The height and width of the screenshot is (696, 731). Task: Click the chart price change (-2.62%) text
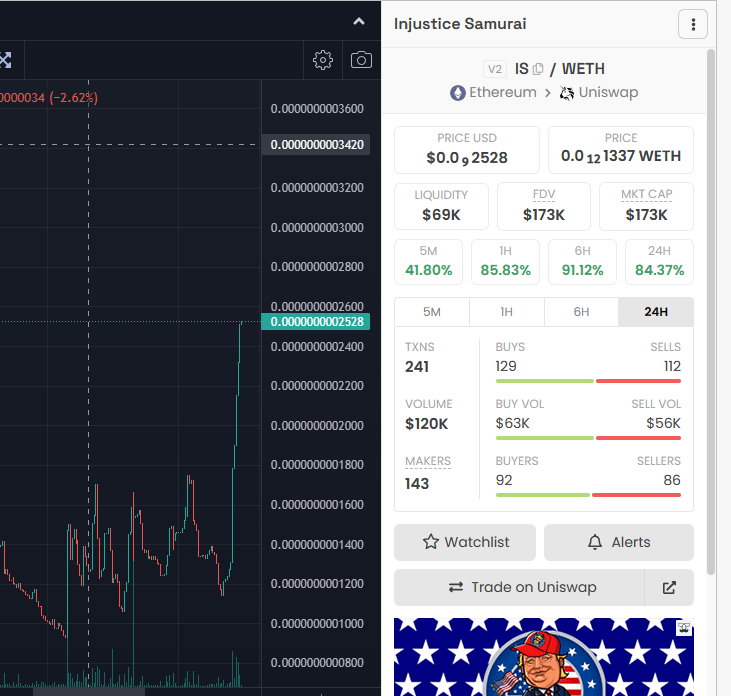(73, 98)
